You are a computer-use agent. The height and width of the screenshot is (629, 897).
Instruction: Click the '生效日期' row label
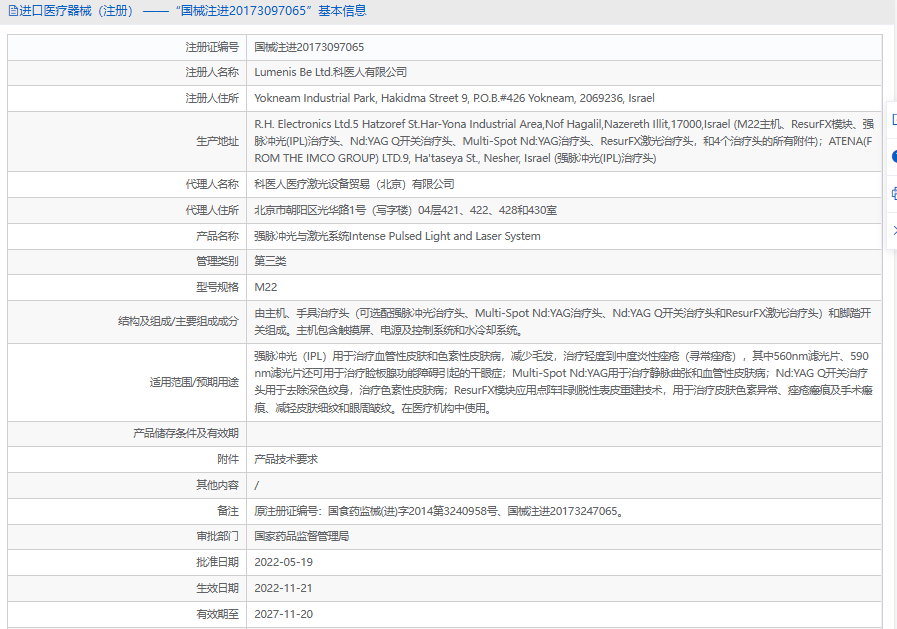217,587
